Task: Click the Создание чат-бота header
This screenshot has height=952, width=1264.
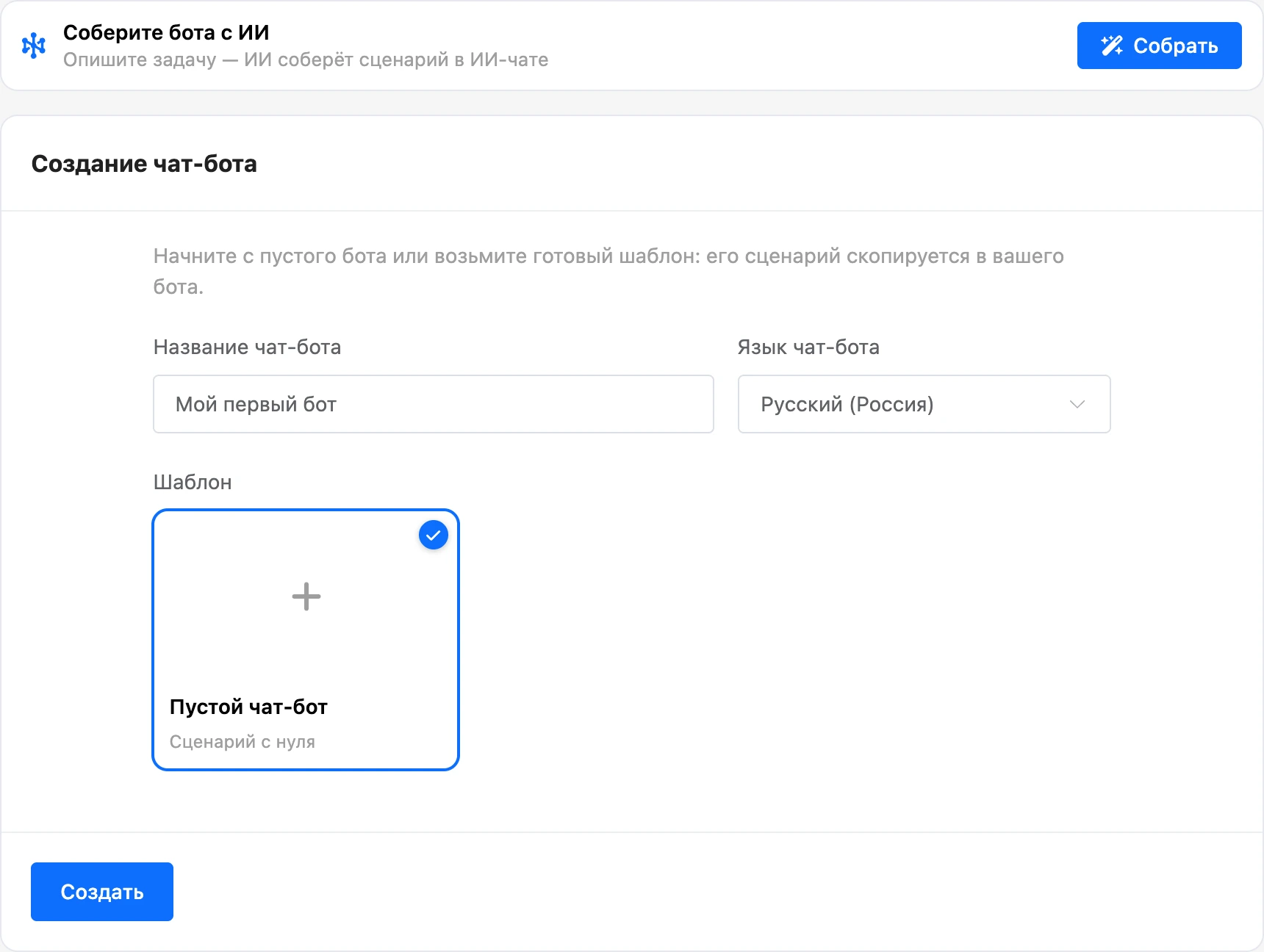Action: [x=144, y=163]
